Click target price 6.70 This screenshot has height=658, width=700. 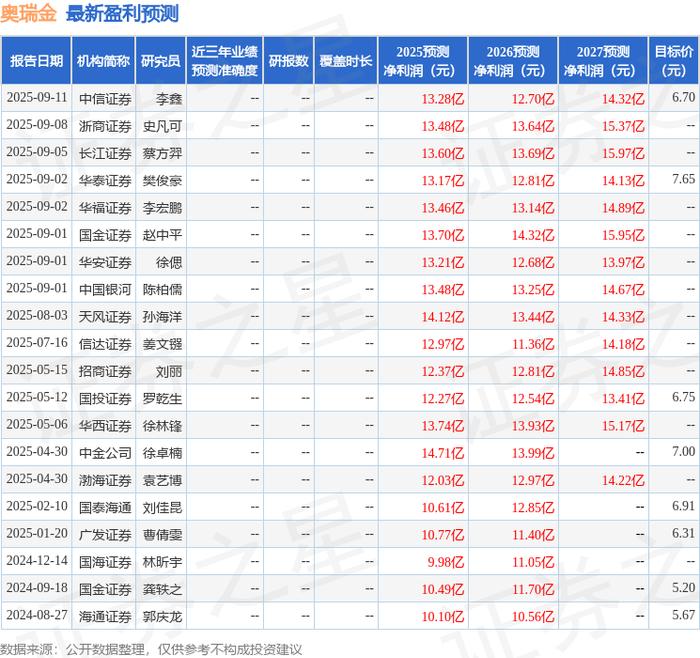[x=683, y=97]
